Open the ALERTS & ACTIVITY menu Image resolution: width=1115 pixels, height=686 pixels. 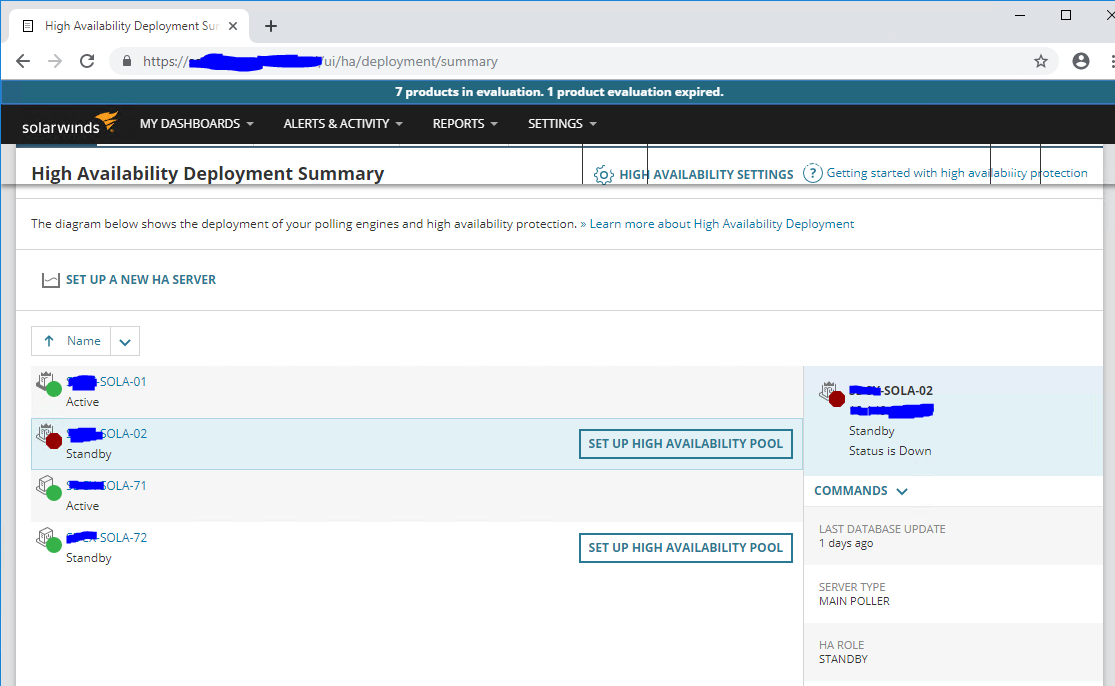point(343,124)
